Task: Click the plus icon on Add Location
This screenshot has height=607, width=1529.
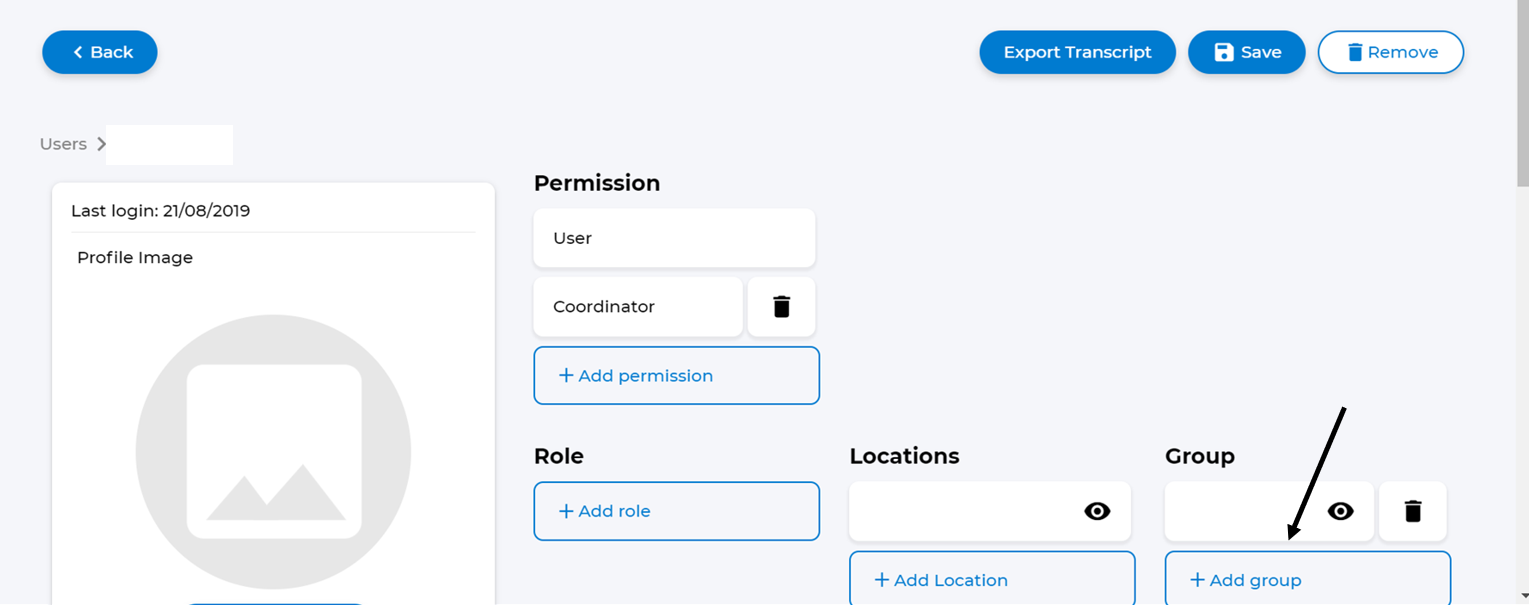Action: 881,580
